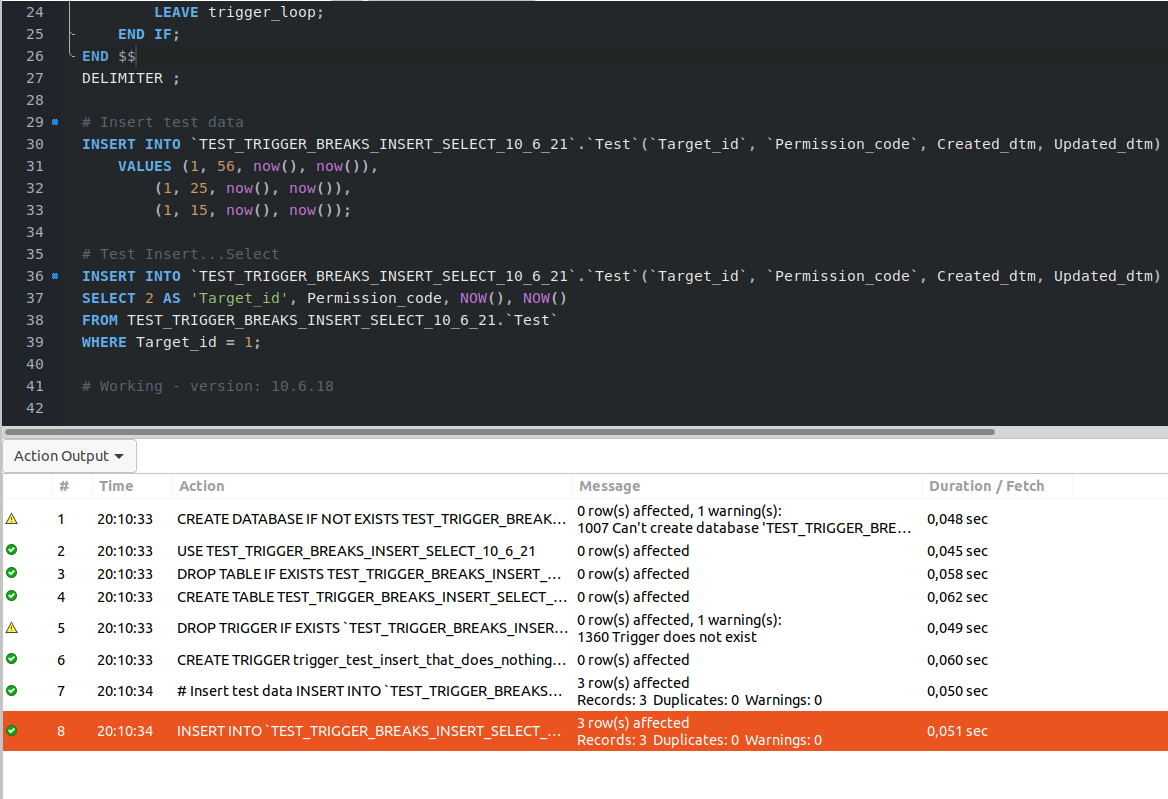Click the success icon beside CREATE TABLE row
1168x799 pixels.
click(x=12, y=596)
